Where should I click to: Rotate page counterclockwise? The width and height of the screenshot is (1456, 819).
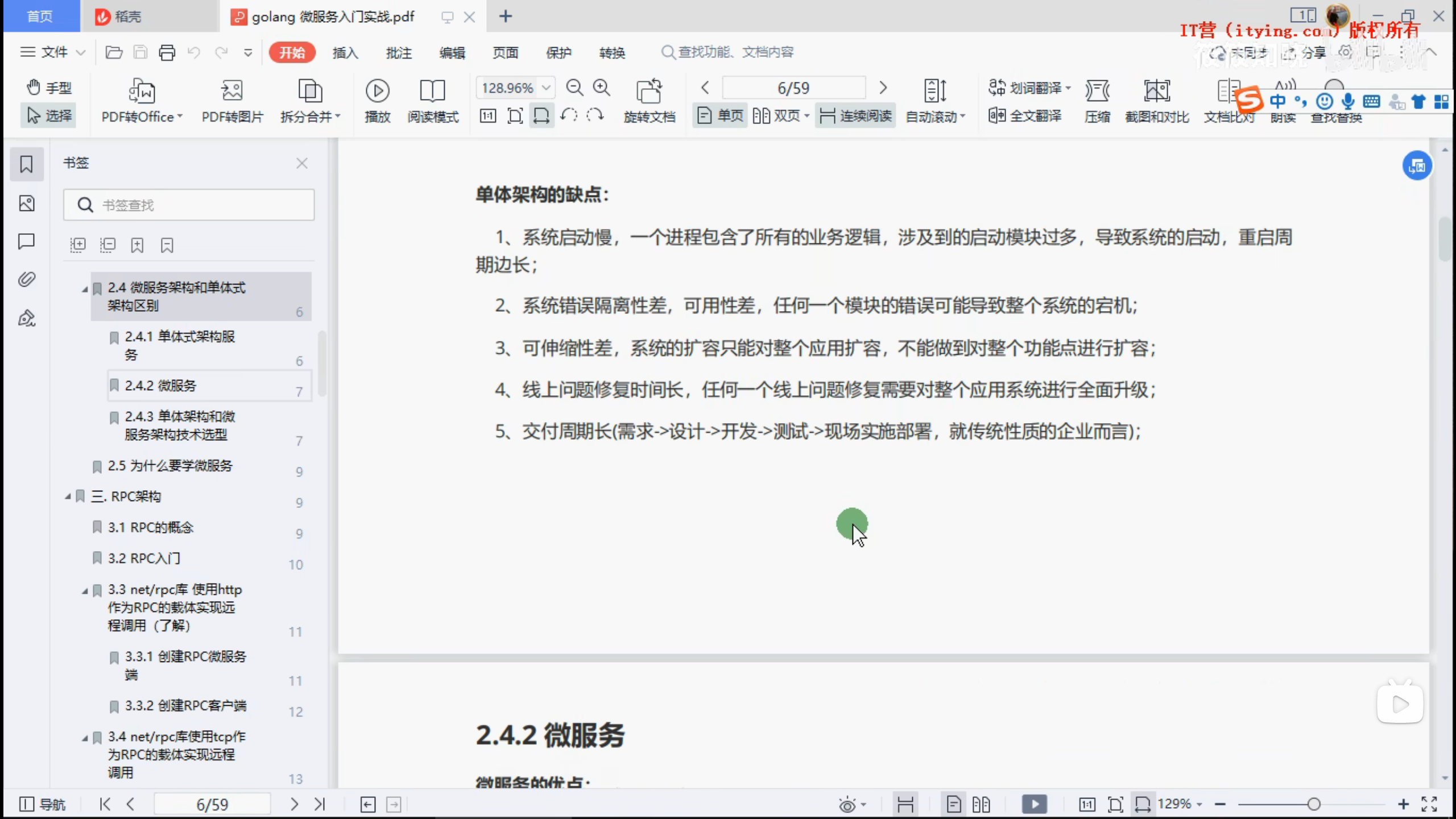click(568, 116)
